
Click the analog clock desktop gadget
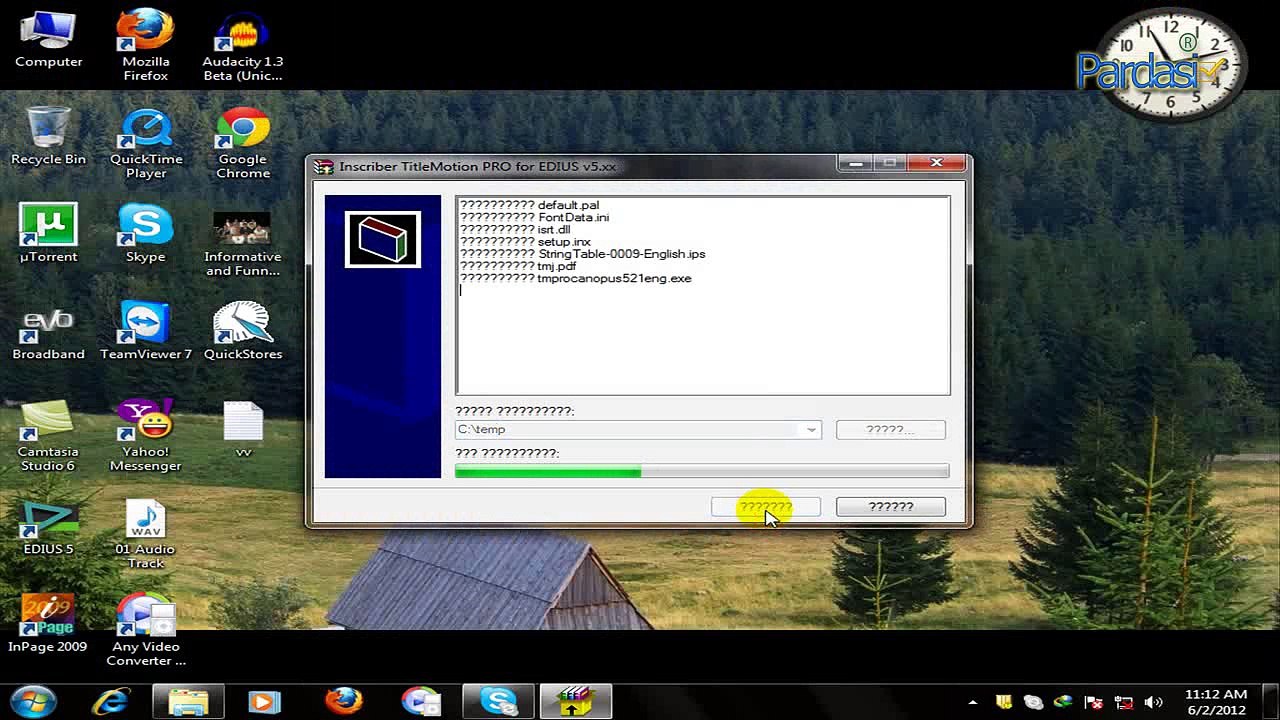[1171, 64]
